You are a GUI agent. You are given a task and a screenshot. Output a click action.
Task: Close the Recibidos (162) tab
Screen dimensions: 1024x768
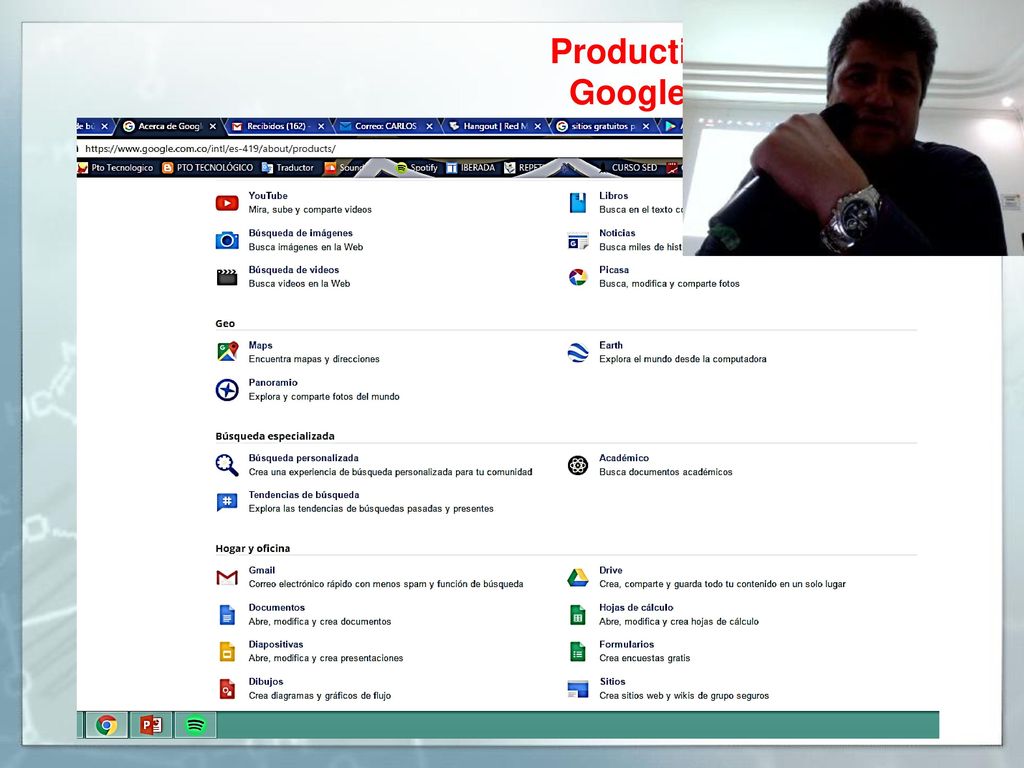click(x=321, y=127)
